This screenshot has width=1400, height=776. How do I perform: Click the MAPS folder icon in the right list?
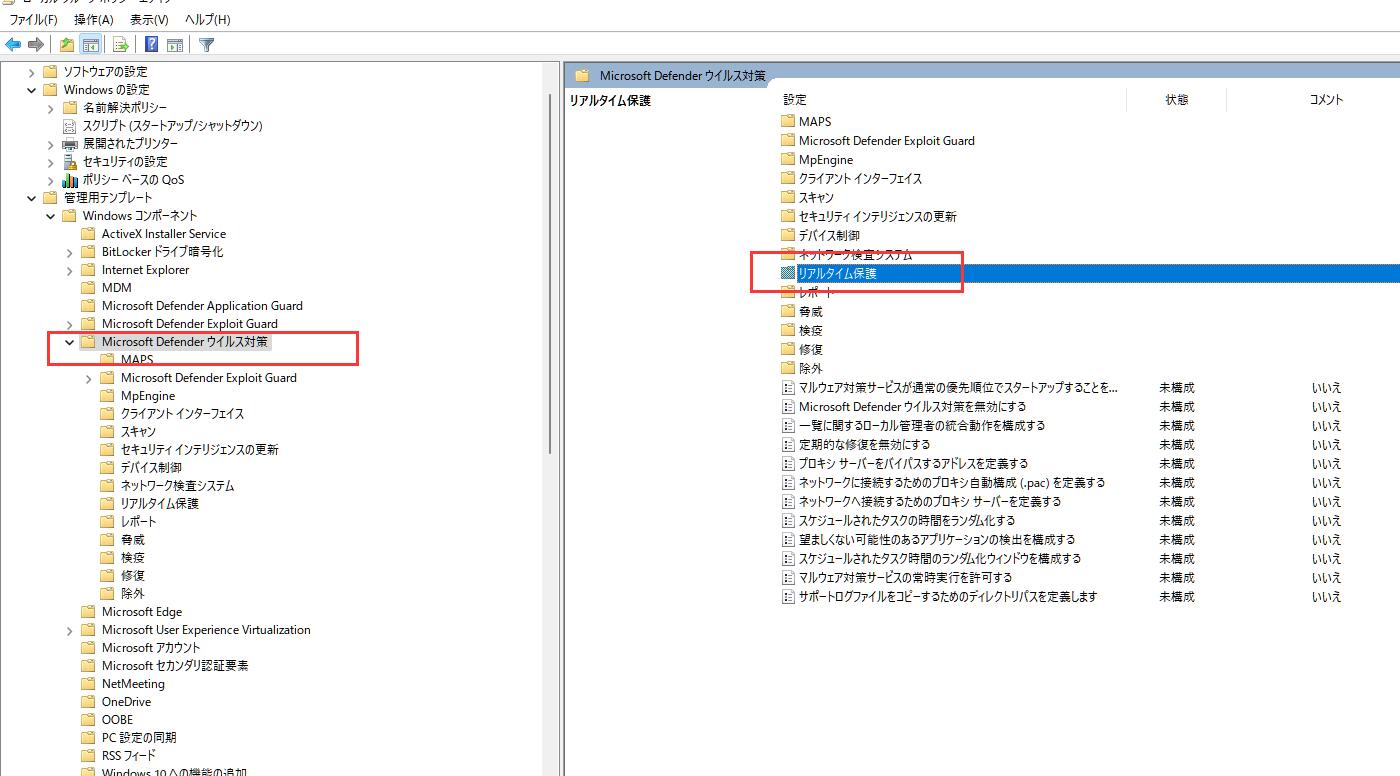788,122
